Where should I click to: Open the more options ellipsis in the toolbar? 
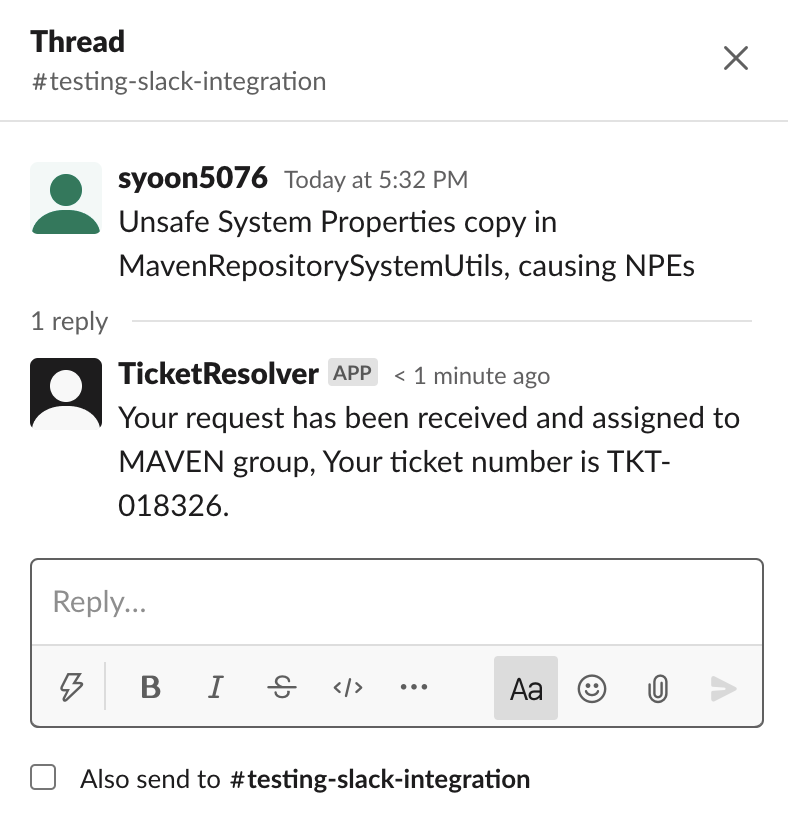[413, 687]
